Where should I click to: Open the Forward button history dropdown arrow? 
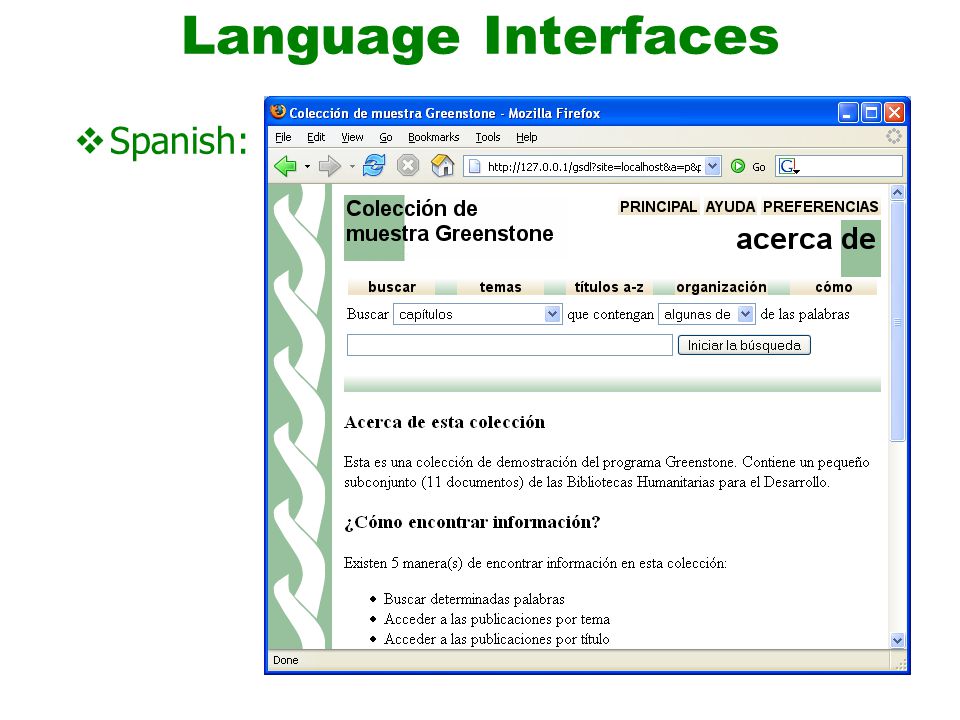click(x=352, y=166)
